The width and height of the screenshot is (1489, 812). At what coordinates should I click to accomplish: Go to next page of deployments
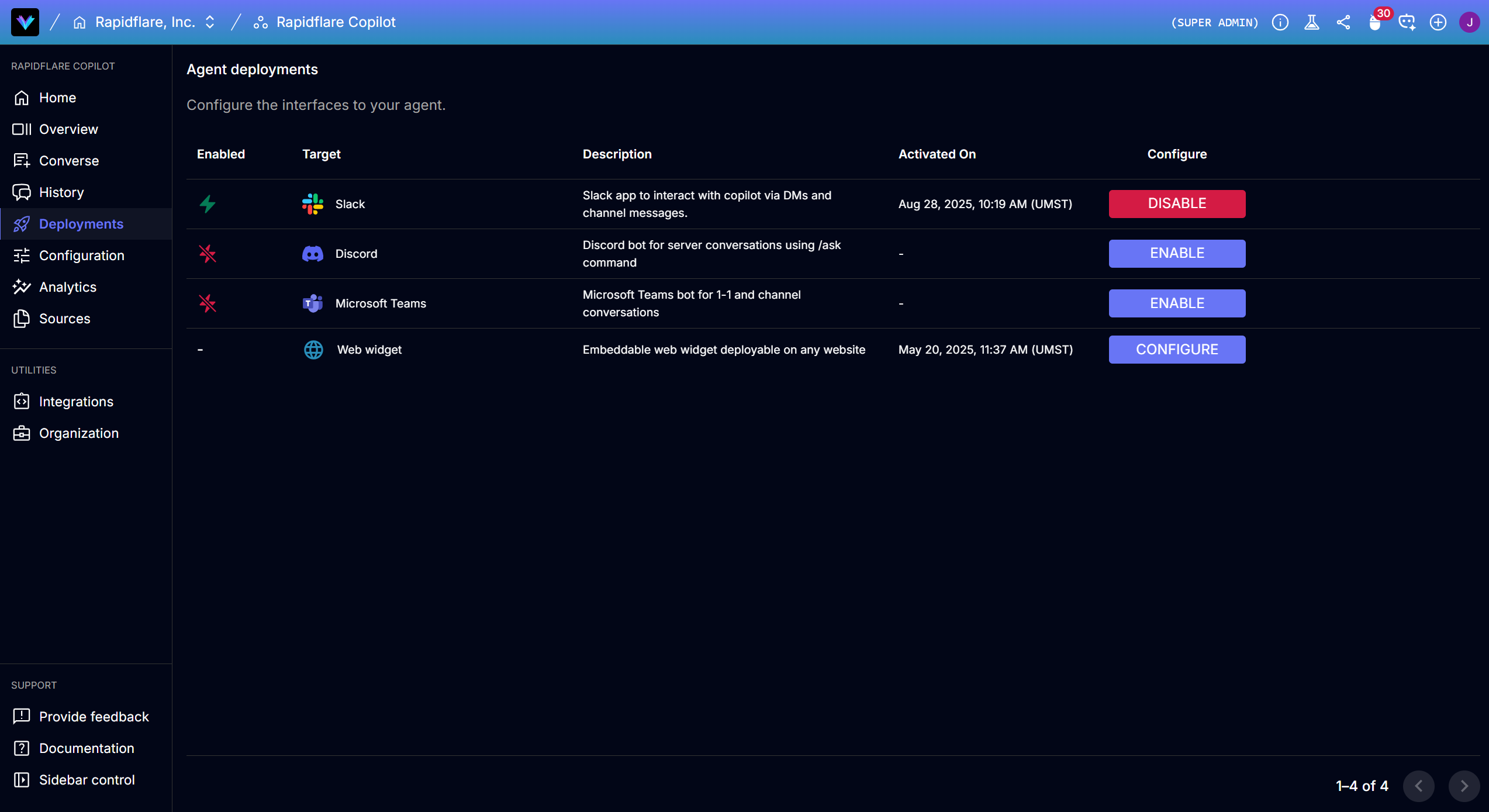coord(1464,786)
